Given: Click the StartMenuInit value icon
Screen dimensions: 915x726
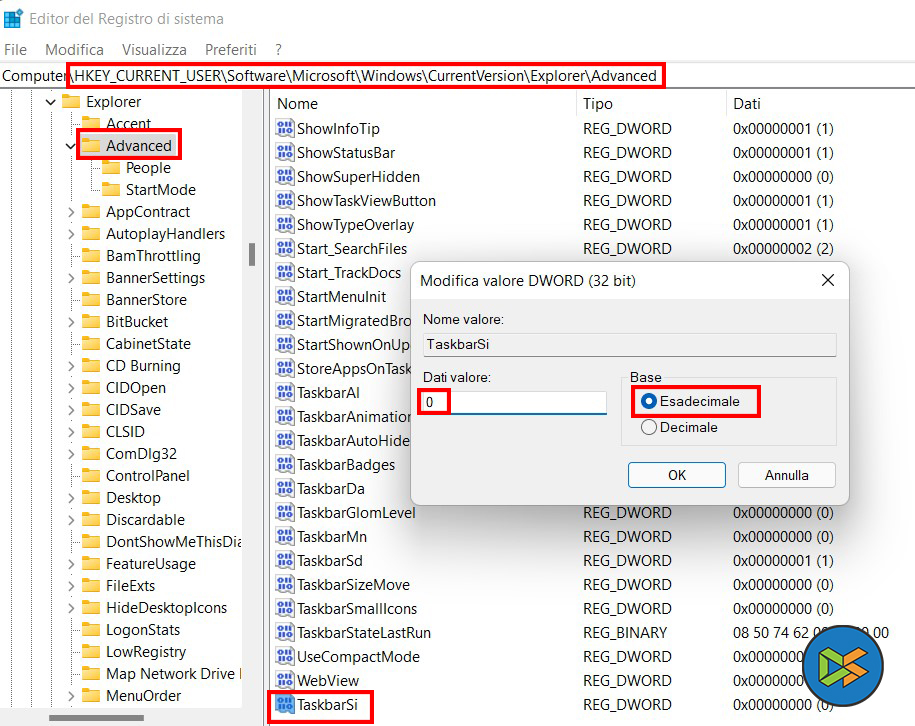Looking at the screenshot, I should (285, 296).
